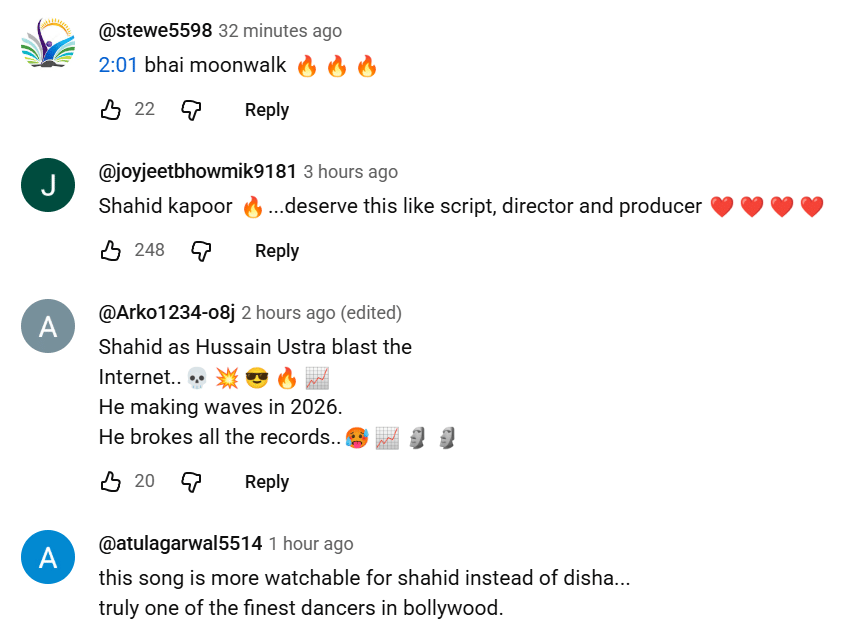The height and width of the screenshot is (635, 849).
Task: Click the "32 minutes ago" comment timestamp
Action: coord(280,31)
